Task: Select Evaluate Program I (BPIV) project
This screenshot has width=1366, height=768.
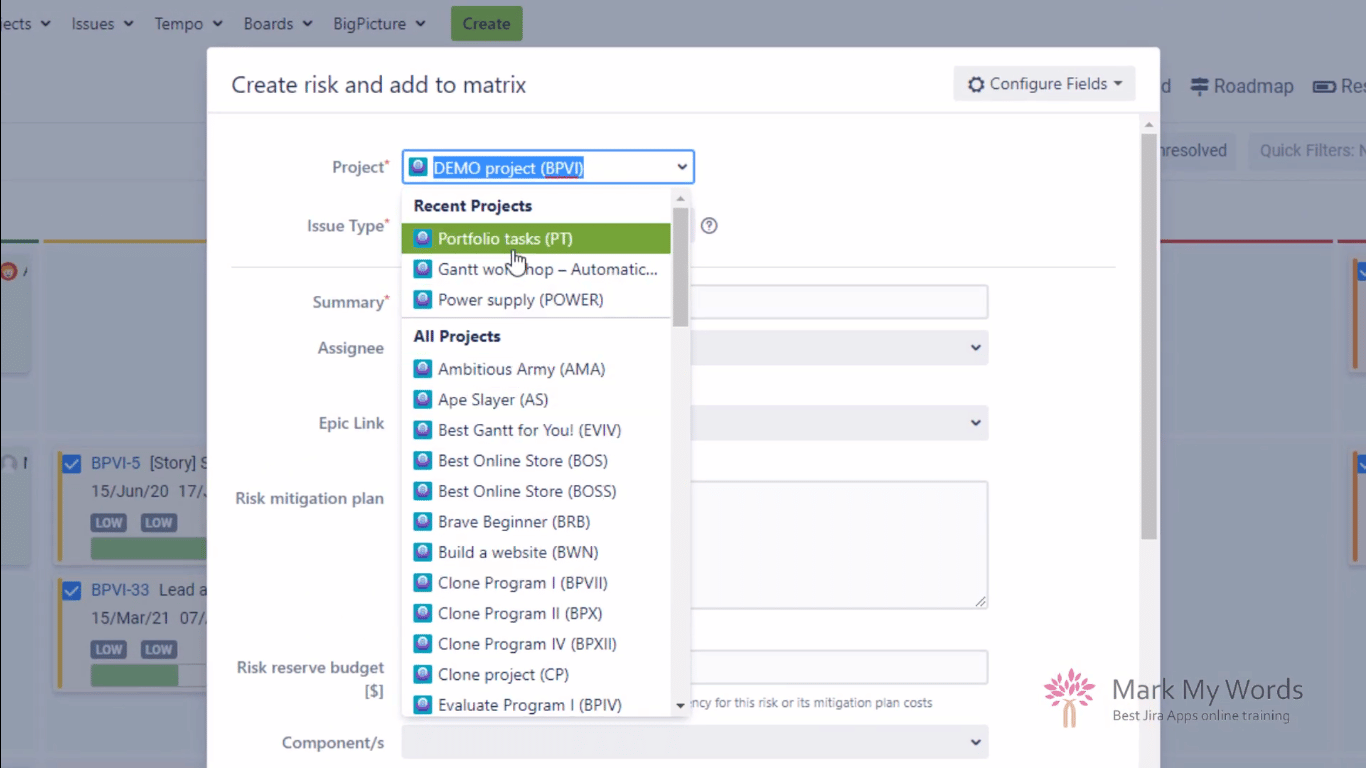Action: (x=536, y=705)
